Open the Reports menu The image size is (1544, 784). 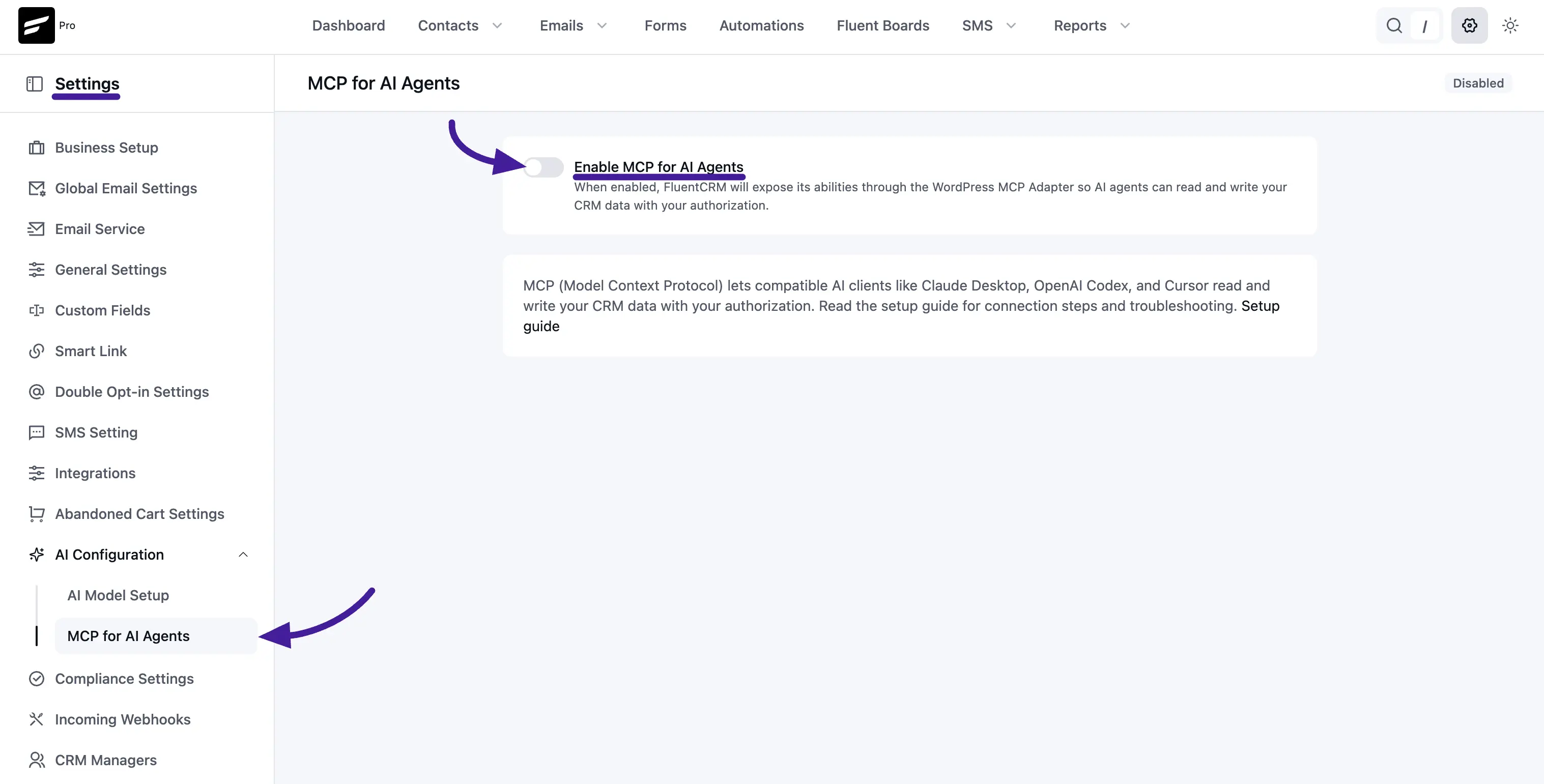point(1080,26)
